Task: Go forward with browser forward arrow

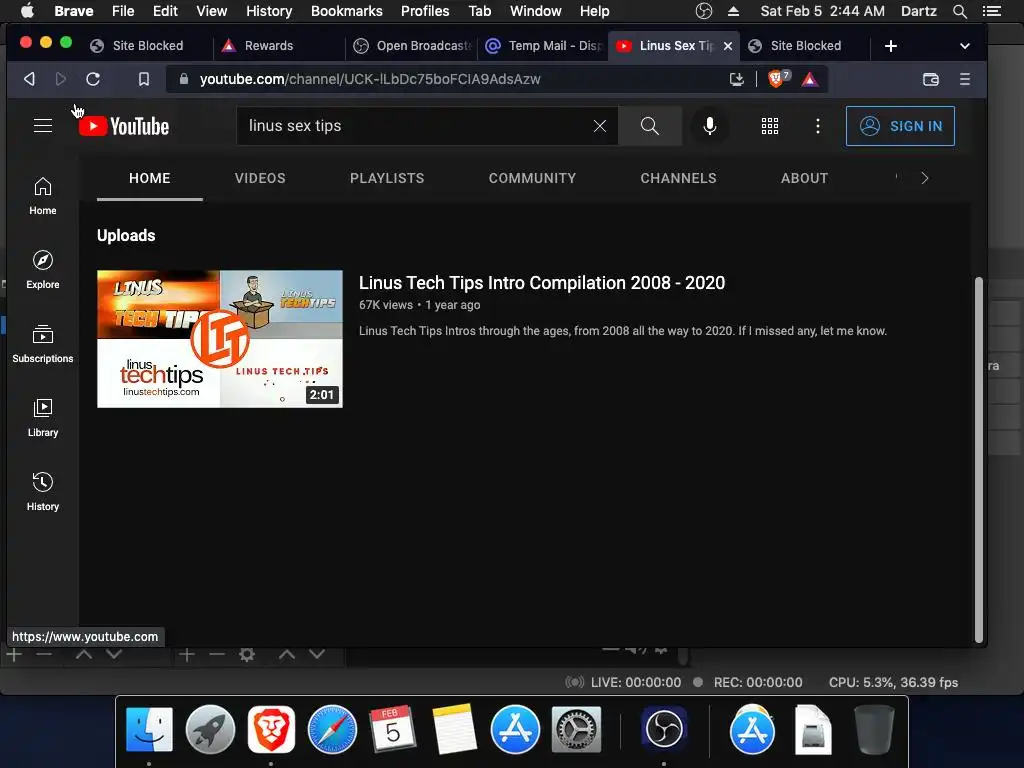Action: click(x=61, y=79)
